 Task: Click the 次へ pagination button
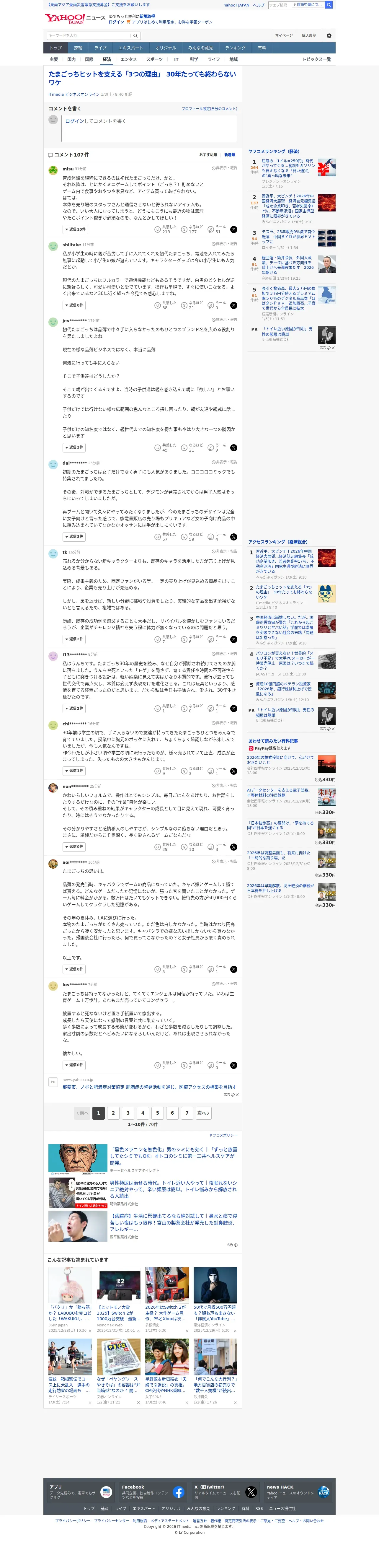tap(203, 1113)
